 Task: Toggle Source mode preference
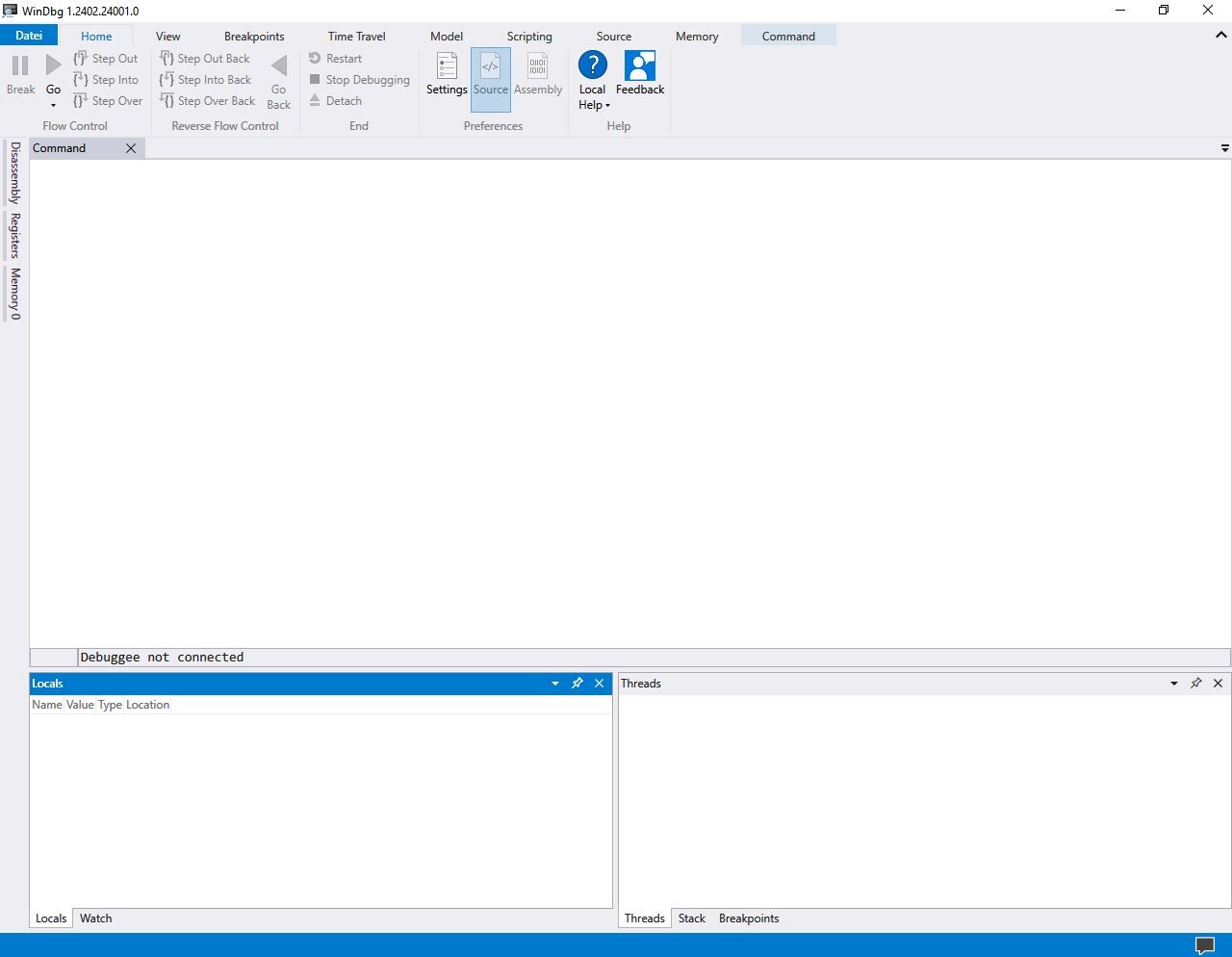point(491,79)
